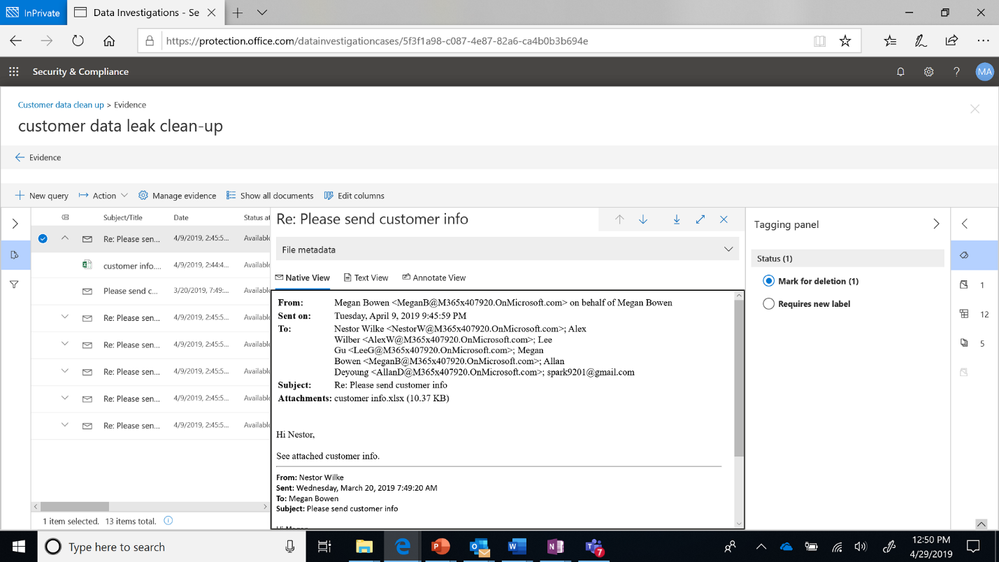Collapse the Tagging panel chevron

click(936, 224)
